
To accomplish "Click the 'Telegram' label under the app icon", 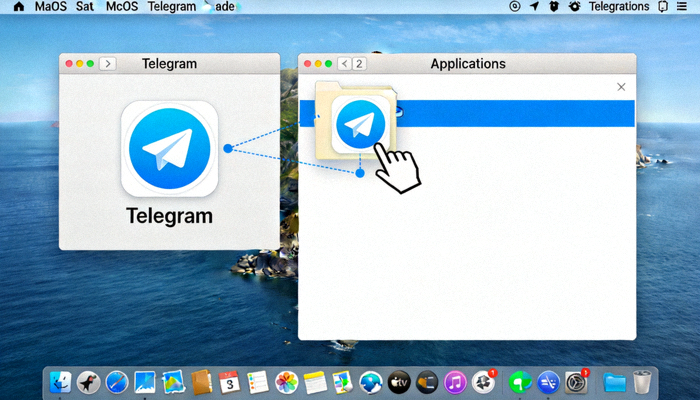I will 170,216.
